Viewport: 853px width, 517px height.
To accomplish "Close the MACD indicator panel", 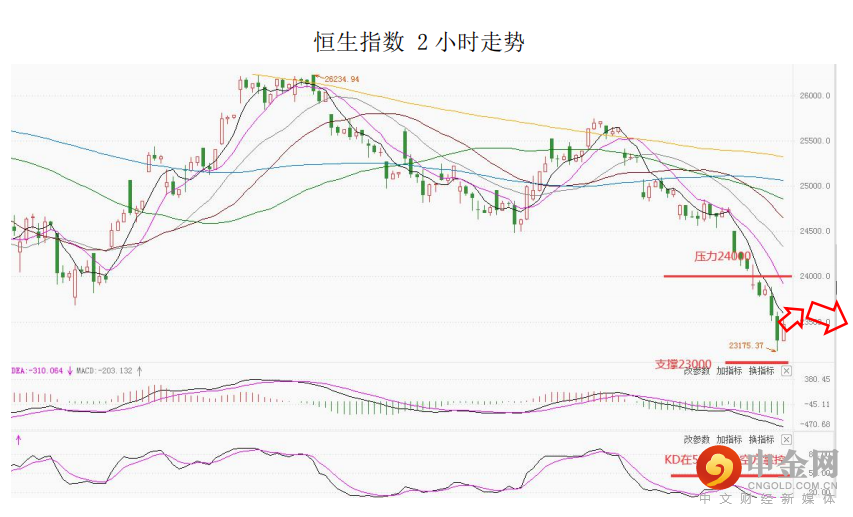I will pyautogui.click(x=786, y=371).
